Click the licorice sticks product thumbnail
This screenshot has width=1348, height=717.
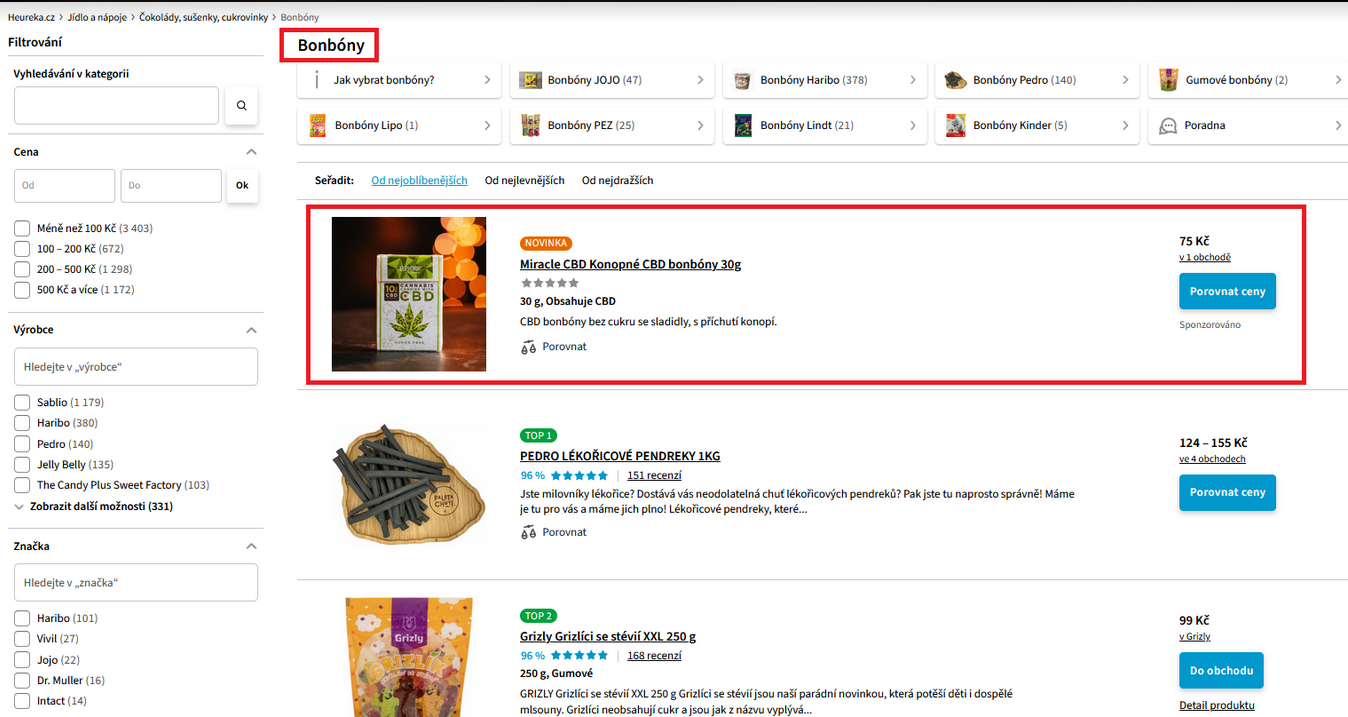[x=409, y=485]
